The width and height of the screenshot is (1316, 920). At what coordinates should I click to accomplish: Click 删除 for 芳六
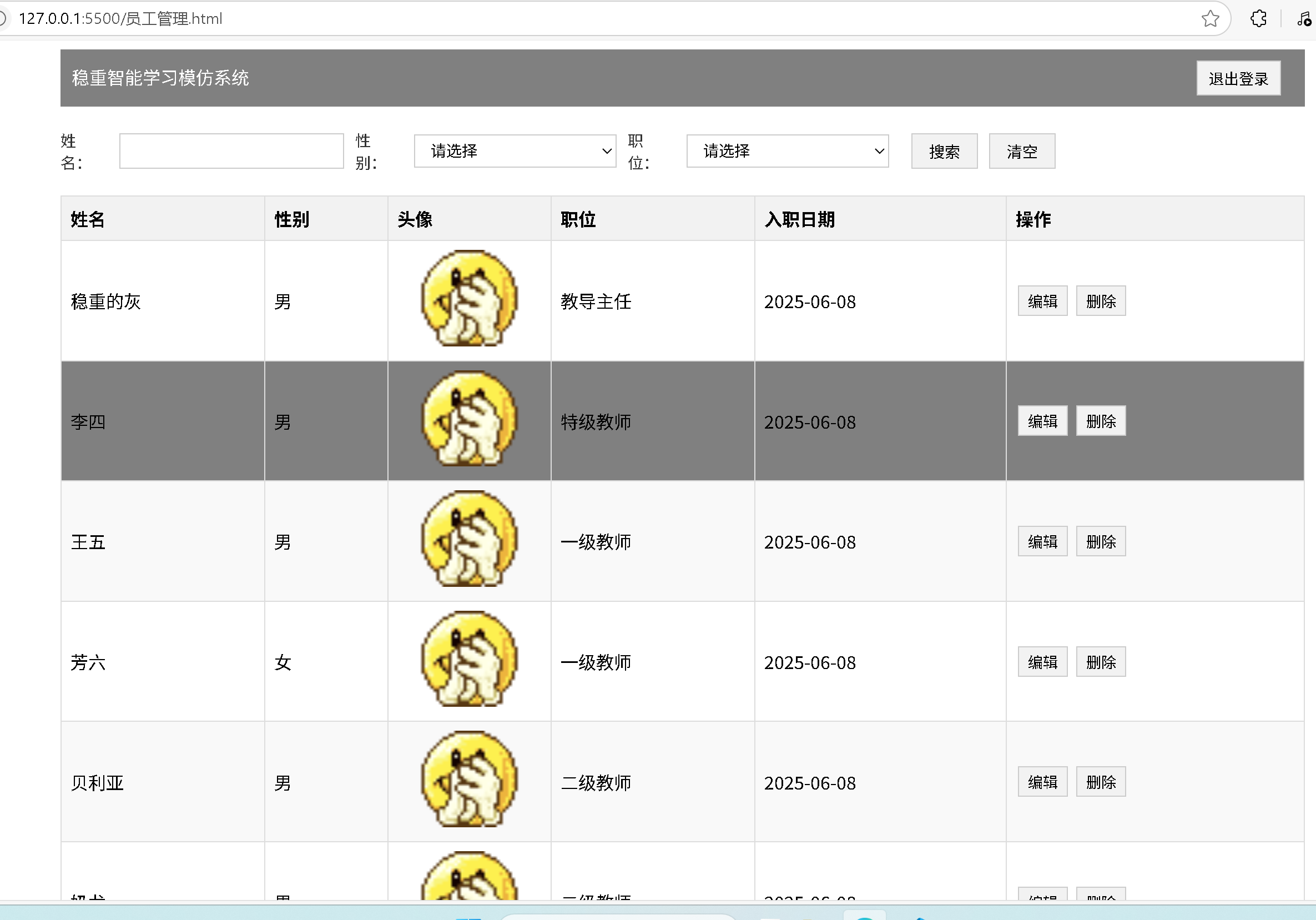coord(1101,662)
